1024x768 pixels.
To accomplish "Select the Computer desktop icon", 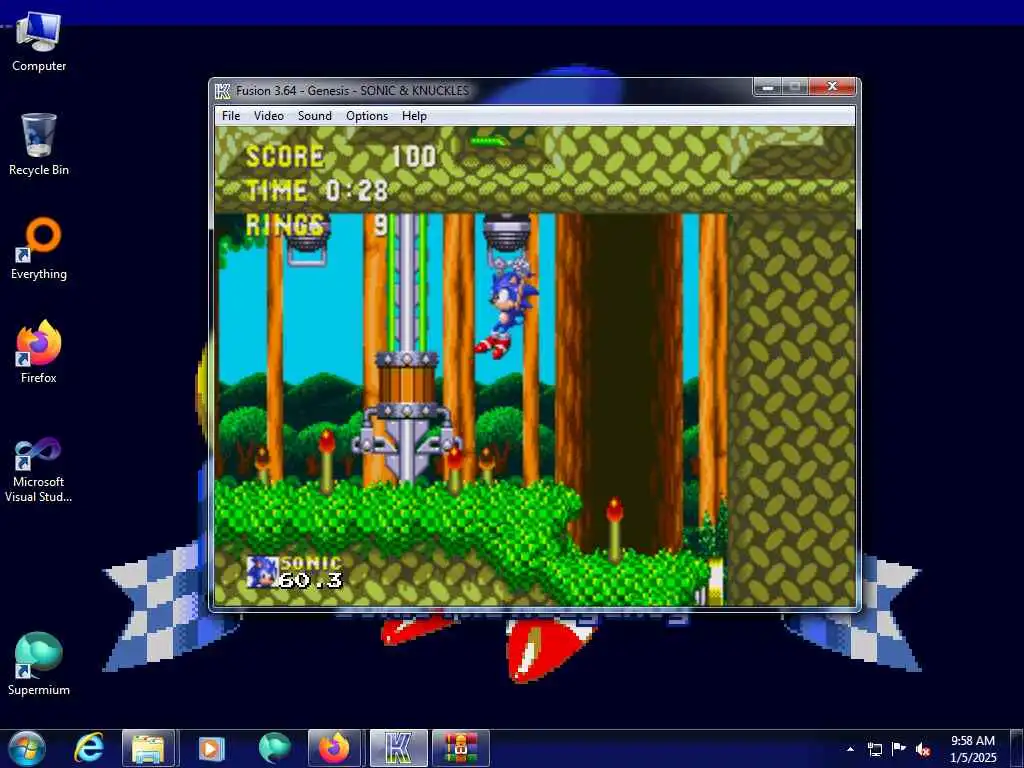I will click(x=39, y=42).
